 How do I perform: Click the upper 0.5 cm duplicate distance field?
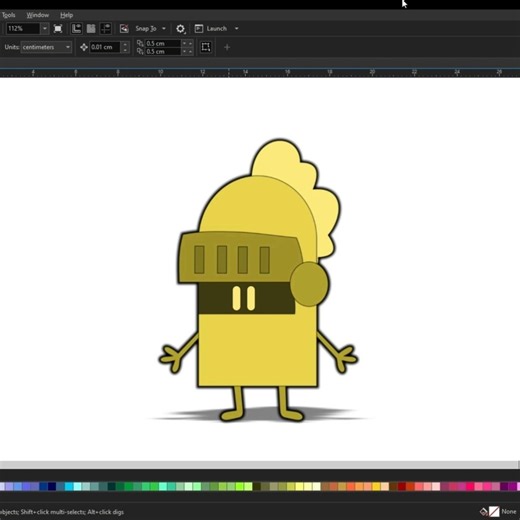coord(163,43)
